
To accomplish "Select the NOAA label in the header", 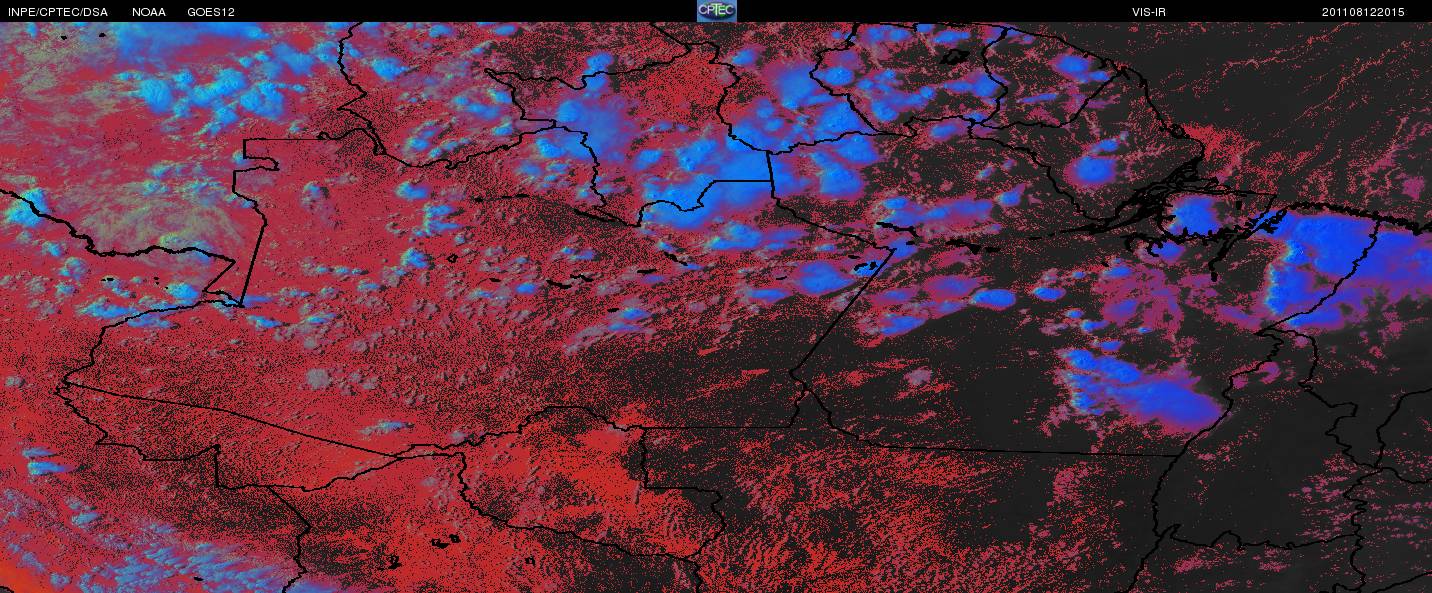I will [149, 12].
